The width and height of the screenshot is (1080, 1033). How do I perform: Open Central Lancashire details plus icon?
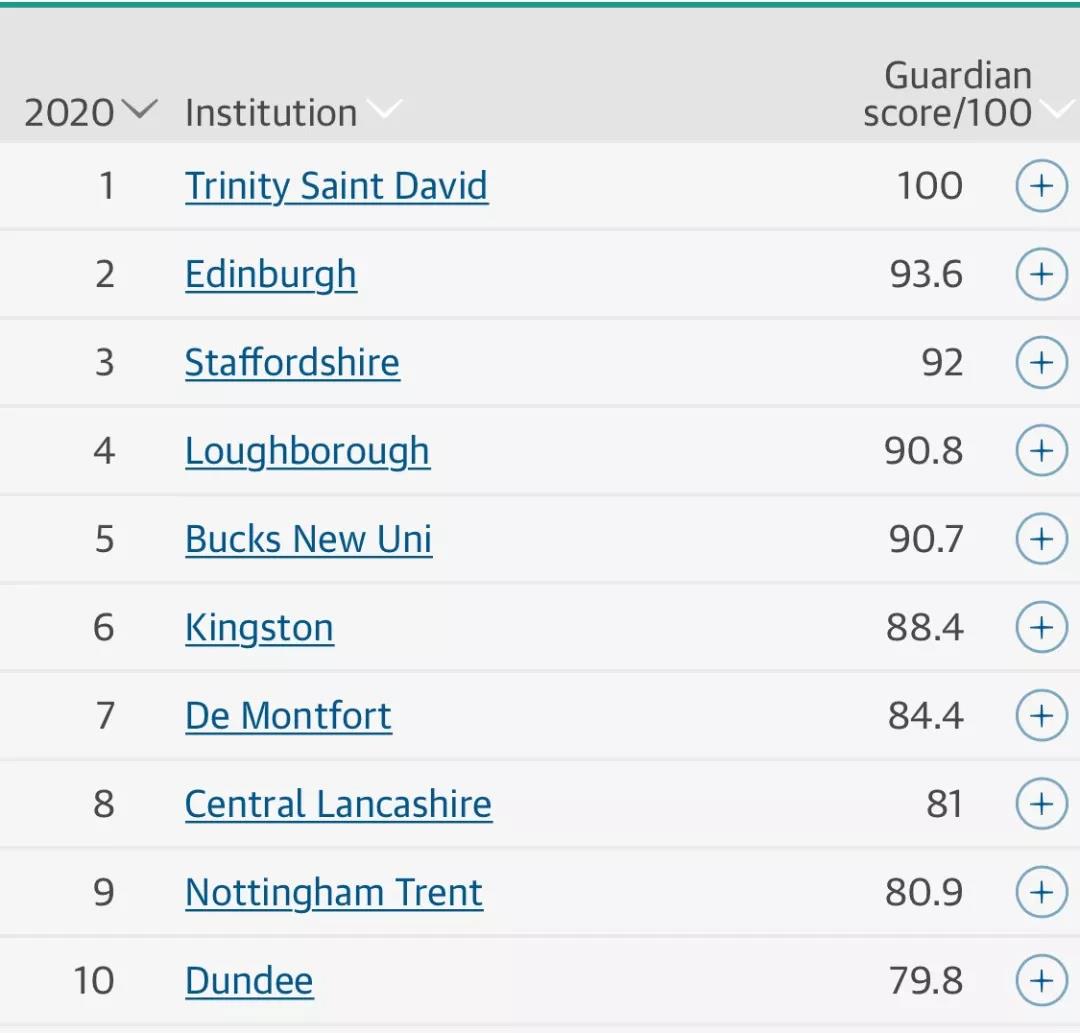[x=1041, y=804]
